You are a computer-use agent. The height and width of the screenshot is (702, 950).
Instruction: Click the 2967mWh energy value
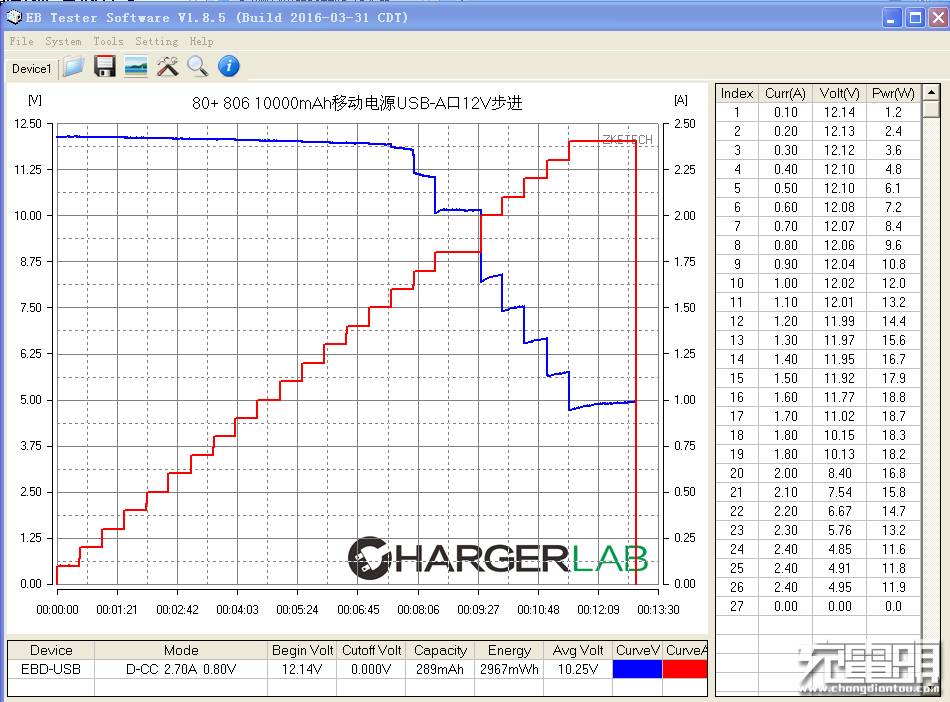click(509, 669)
